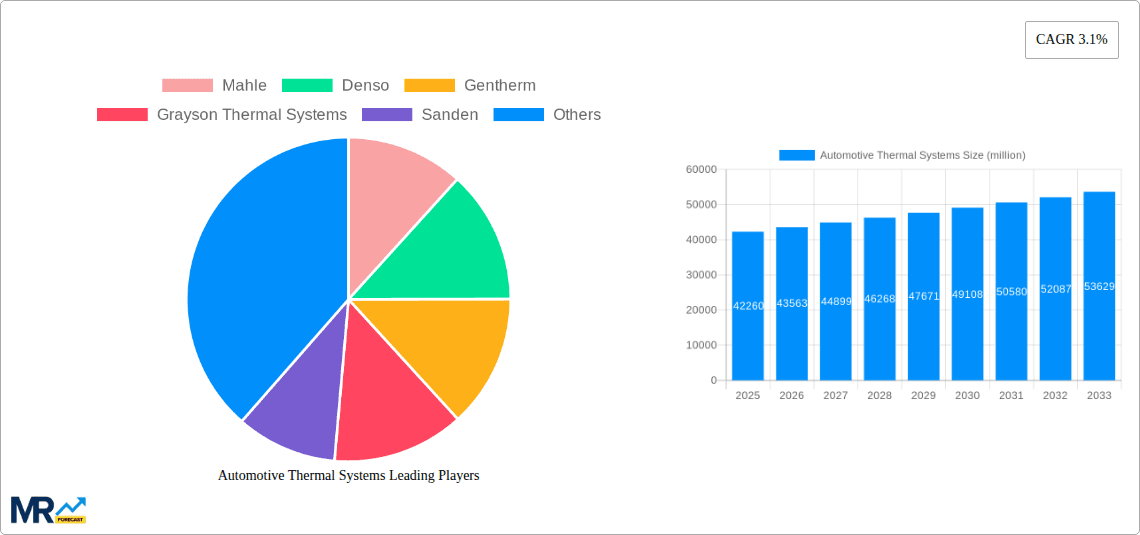Click the 60000 y-axis label
The height and width of the screenshot is (535, 1140).
[701, 169]
